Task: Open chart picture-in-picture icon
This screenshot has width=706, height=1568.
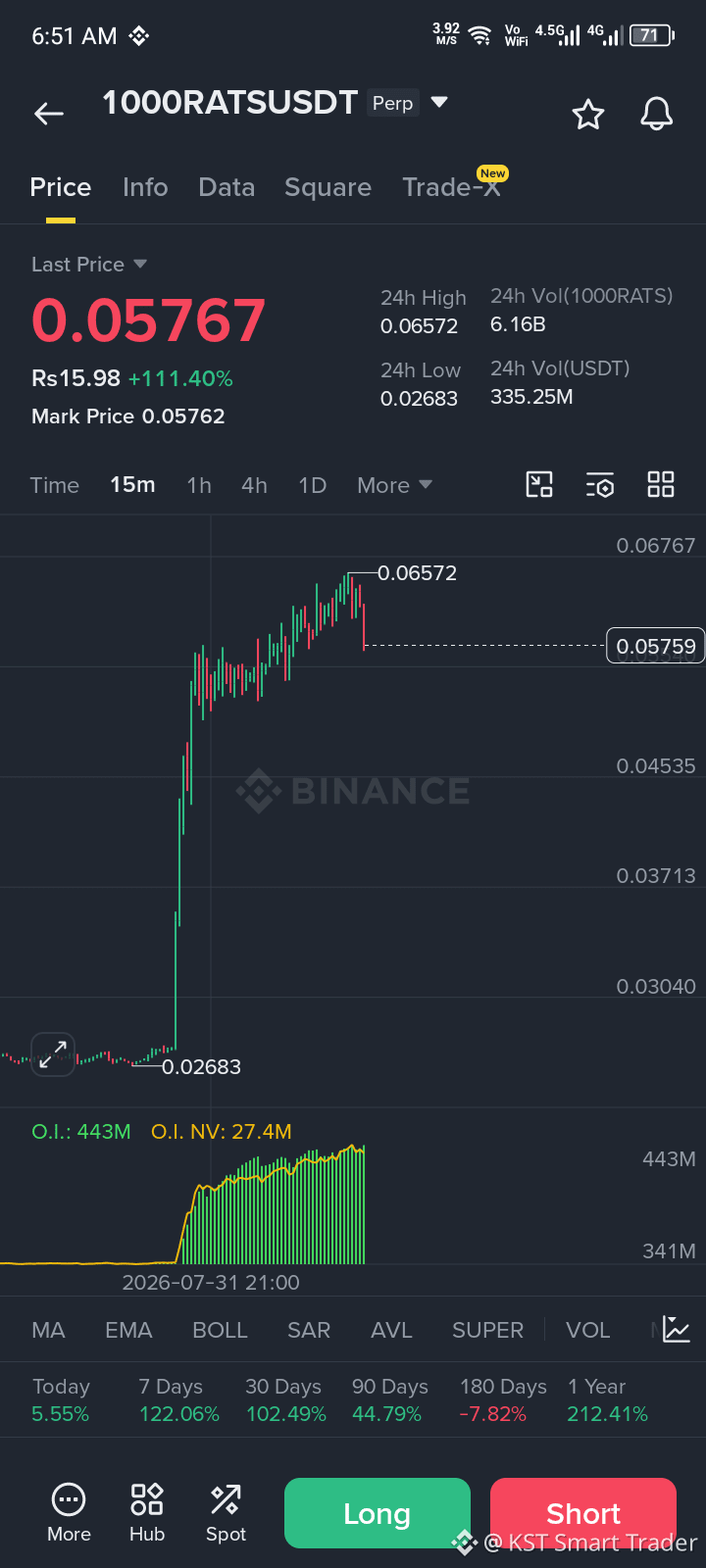Action: click(539, 484)
